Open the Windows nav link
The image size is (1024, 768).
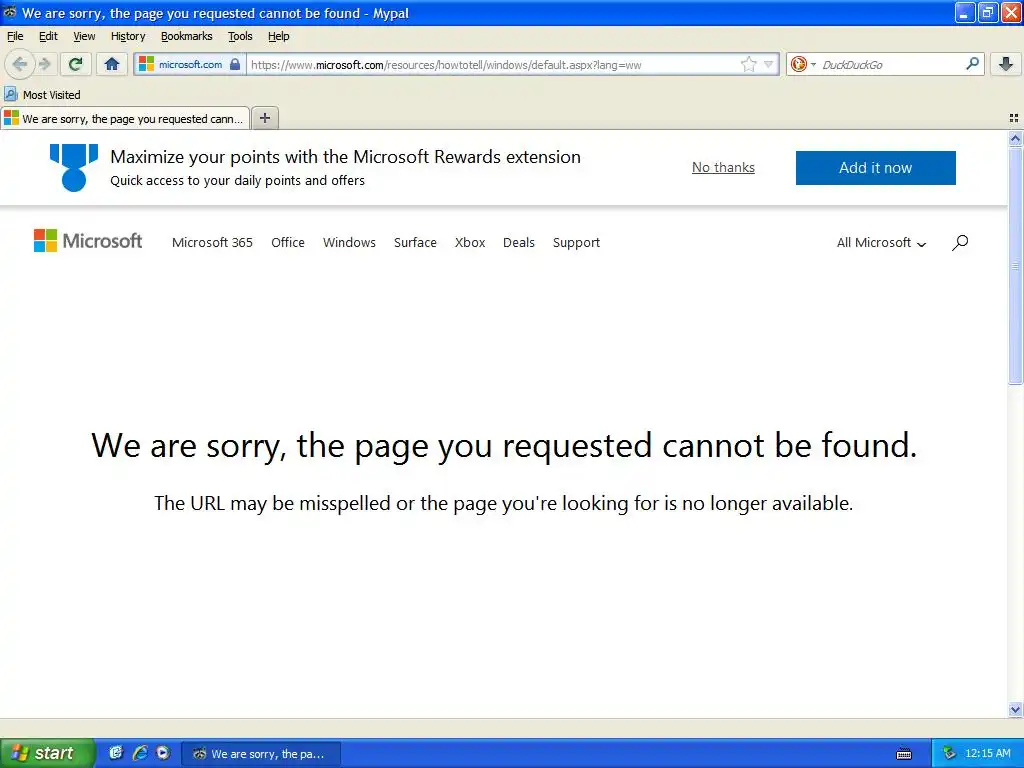click(x=349, y=242)
